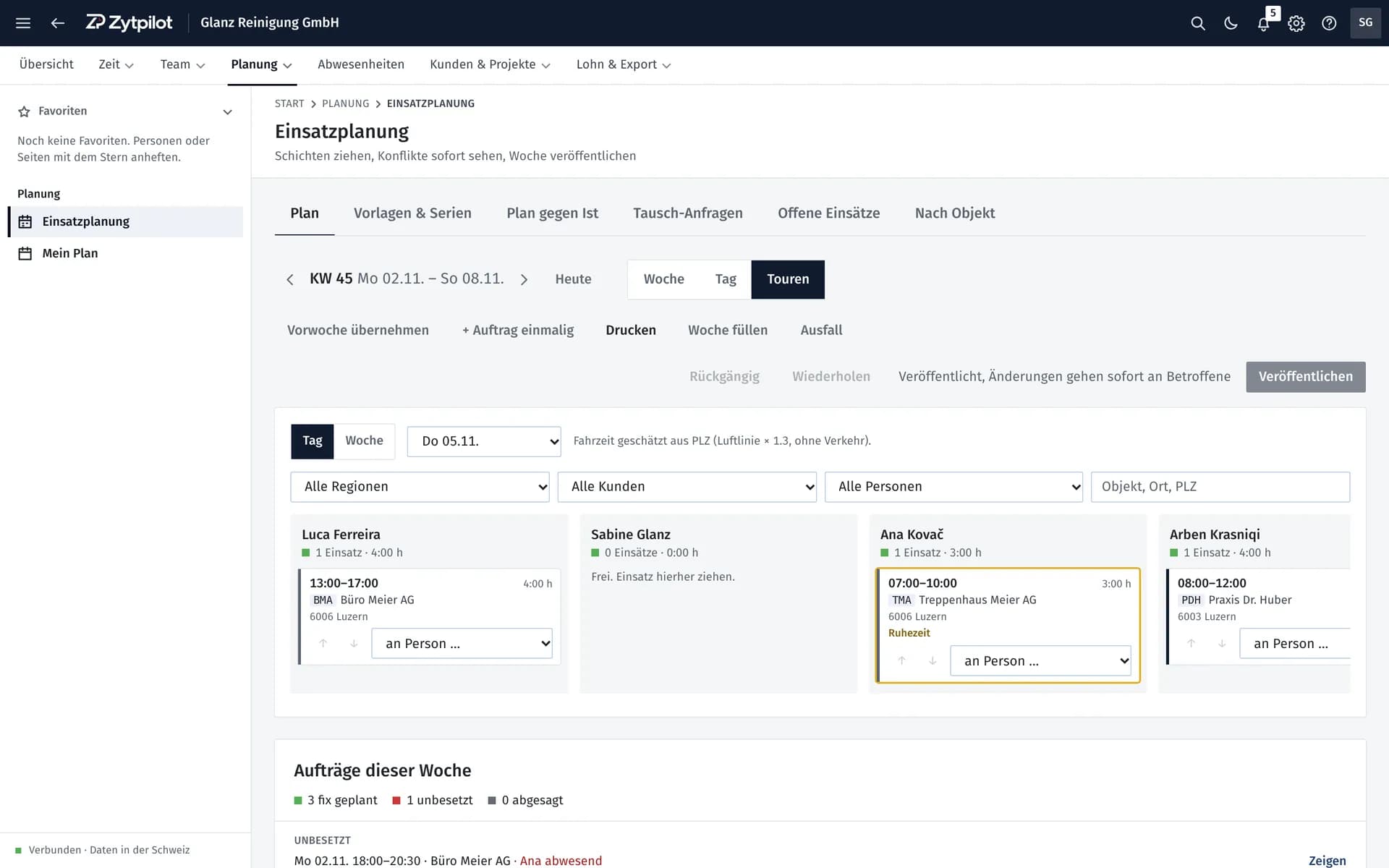
Task: Go to next week arrow after KW 45
Action: [524, 279]
